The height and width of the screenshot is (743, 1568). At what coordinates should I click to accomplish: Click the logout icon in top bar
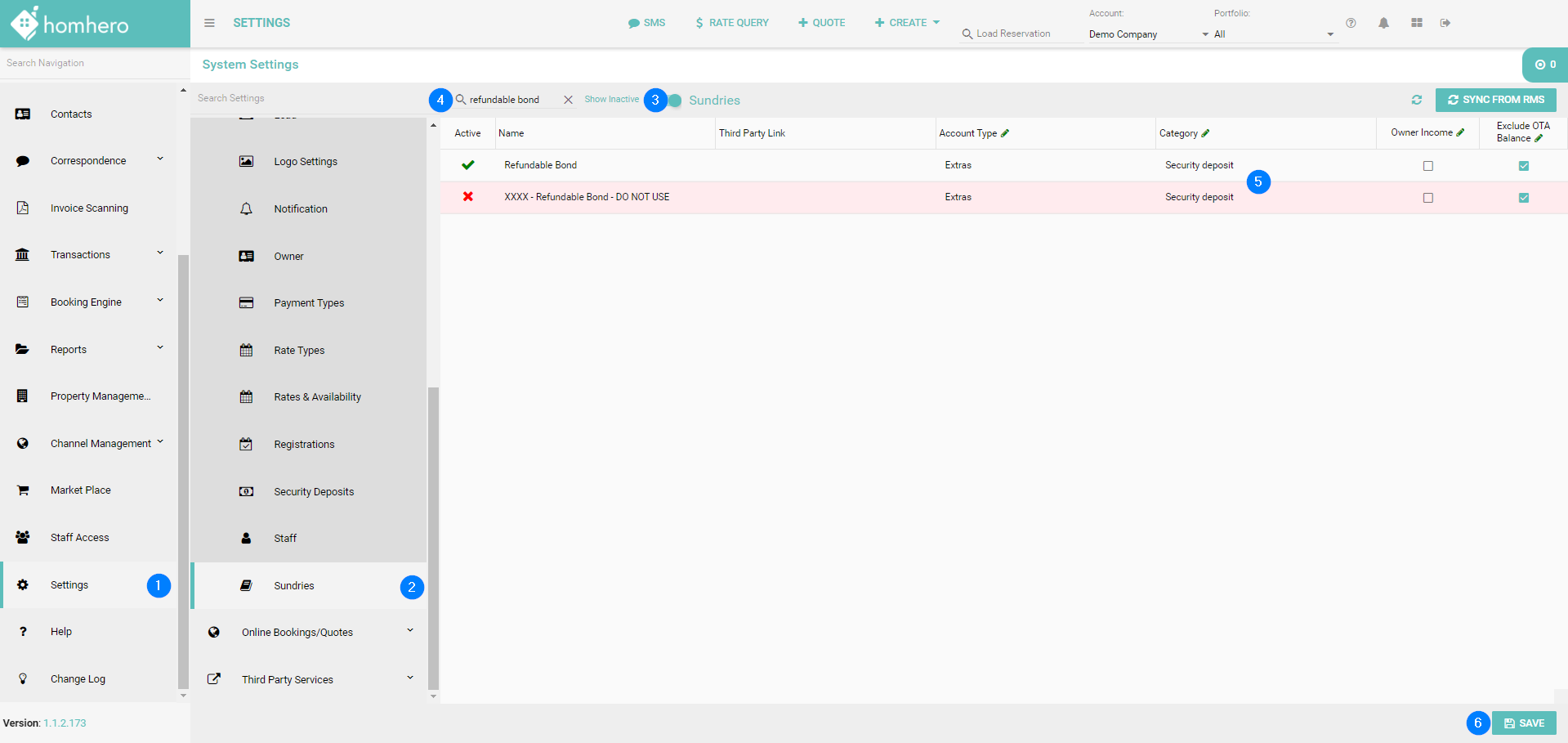click(1445, 23)
